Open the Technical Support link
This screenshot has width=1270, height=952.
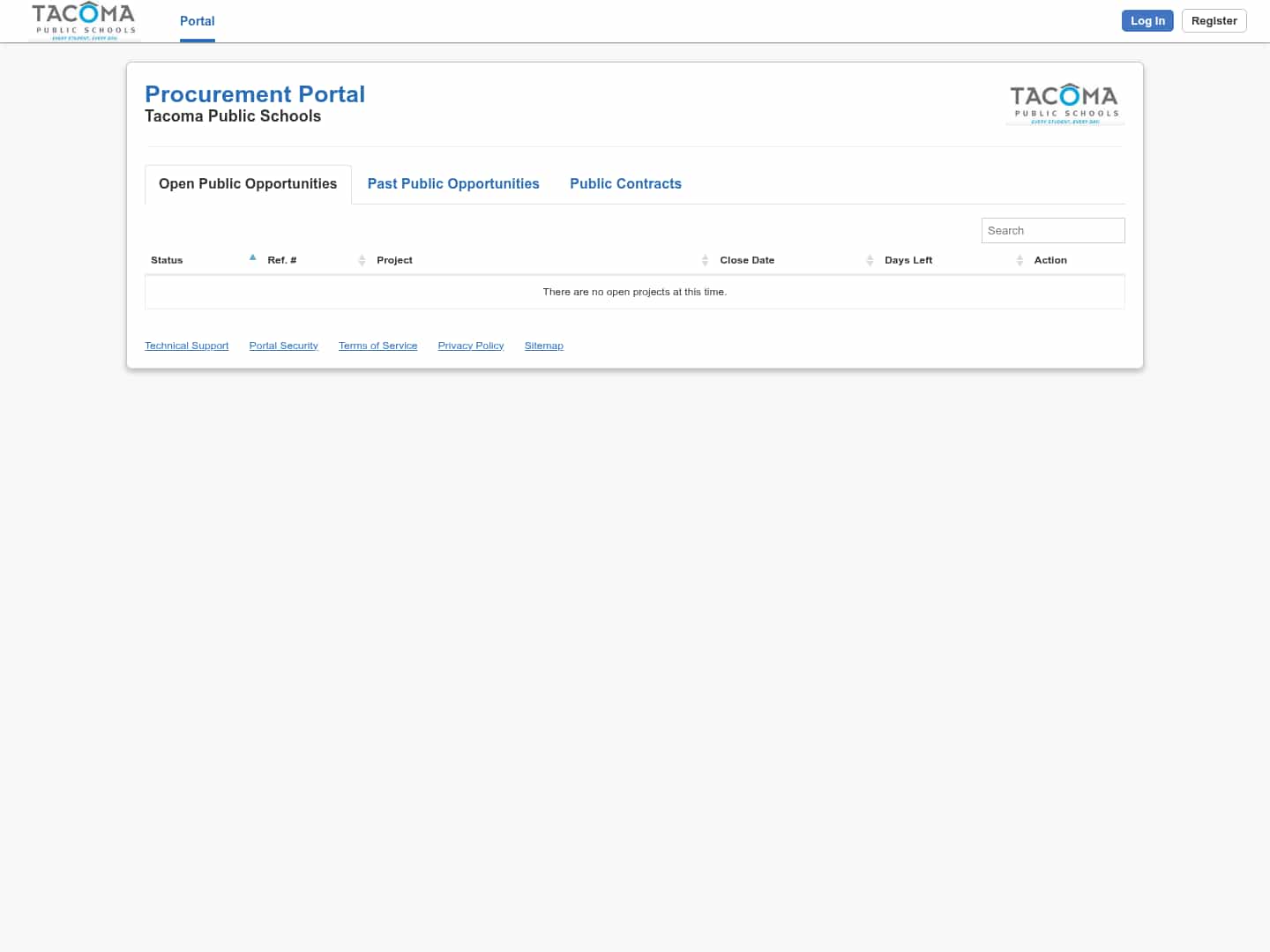click(186, 345)
